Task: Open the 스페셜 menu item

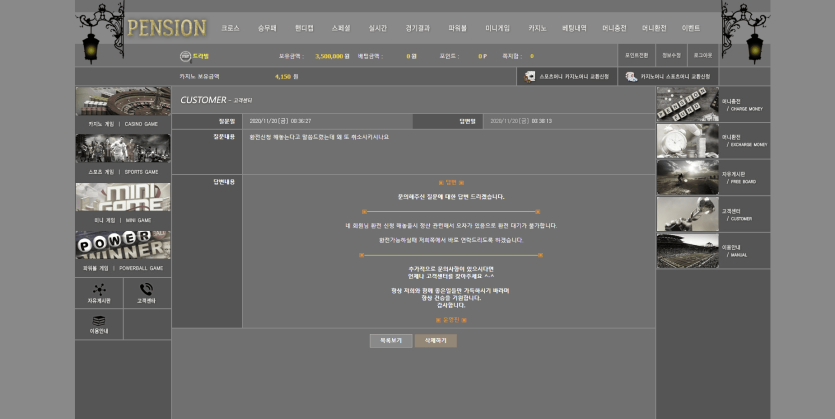Action: 341,28
